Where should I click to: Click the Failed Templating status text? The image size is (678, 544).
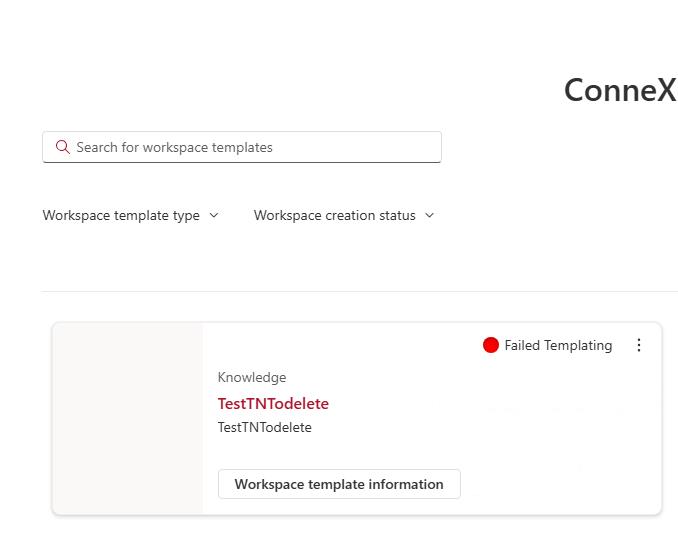click(x=558, y=345)
